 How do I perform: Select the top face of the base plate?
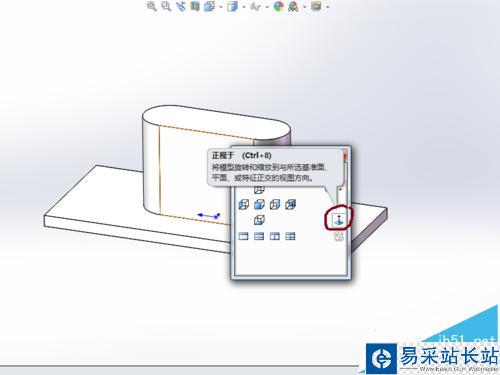pos(100,197)
